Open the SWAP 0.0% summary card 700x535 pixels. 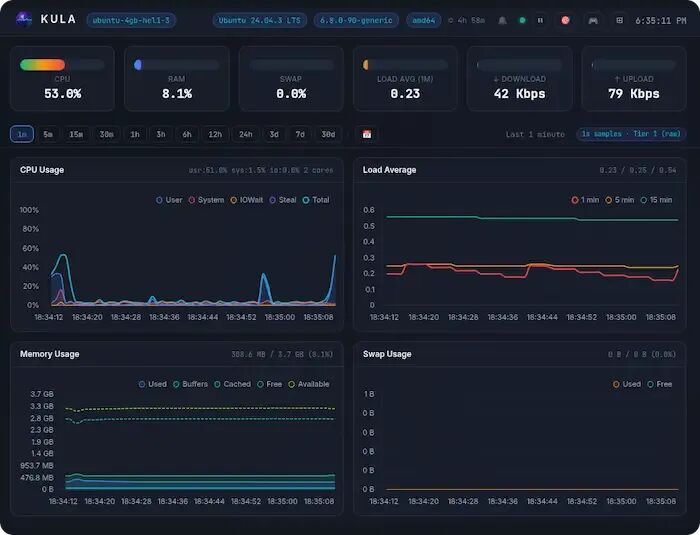click(x=291, y=79)
